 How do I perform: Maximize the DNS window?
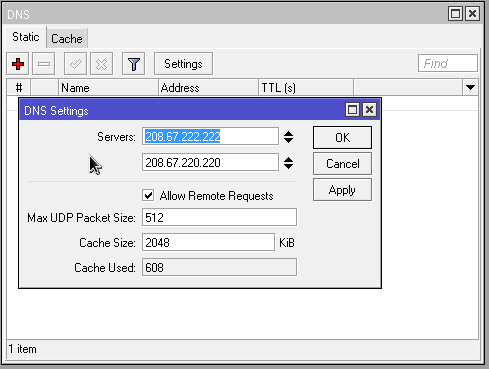point(455,14)
